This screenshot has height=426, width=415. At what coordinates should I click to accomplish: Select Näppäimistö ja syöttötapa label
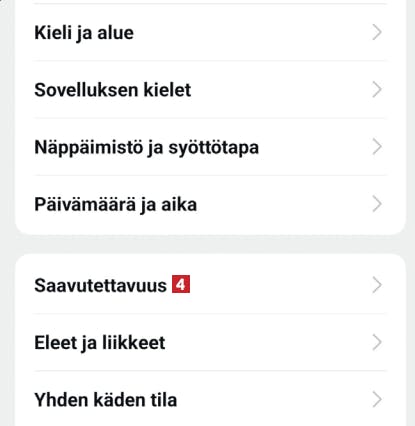[x=147, y=147]
